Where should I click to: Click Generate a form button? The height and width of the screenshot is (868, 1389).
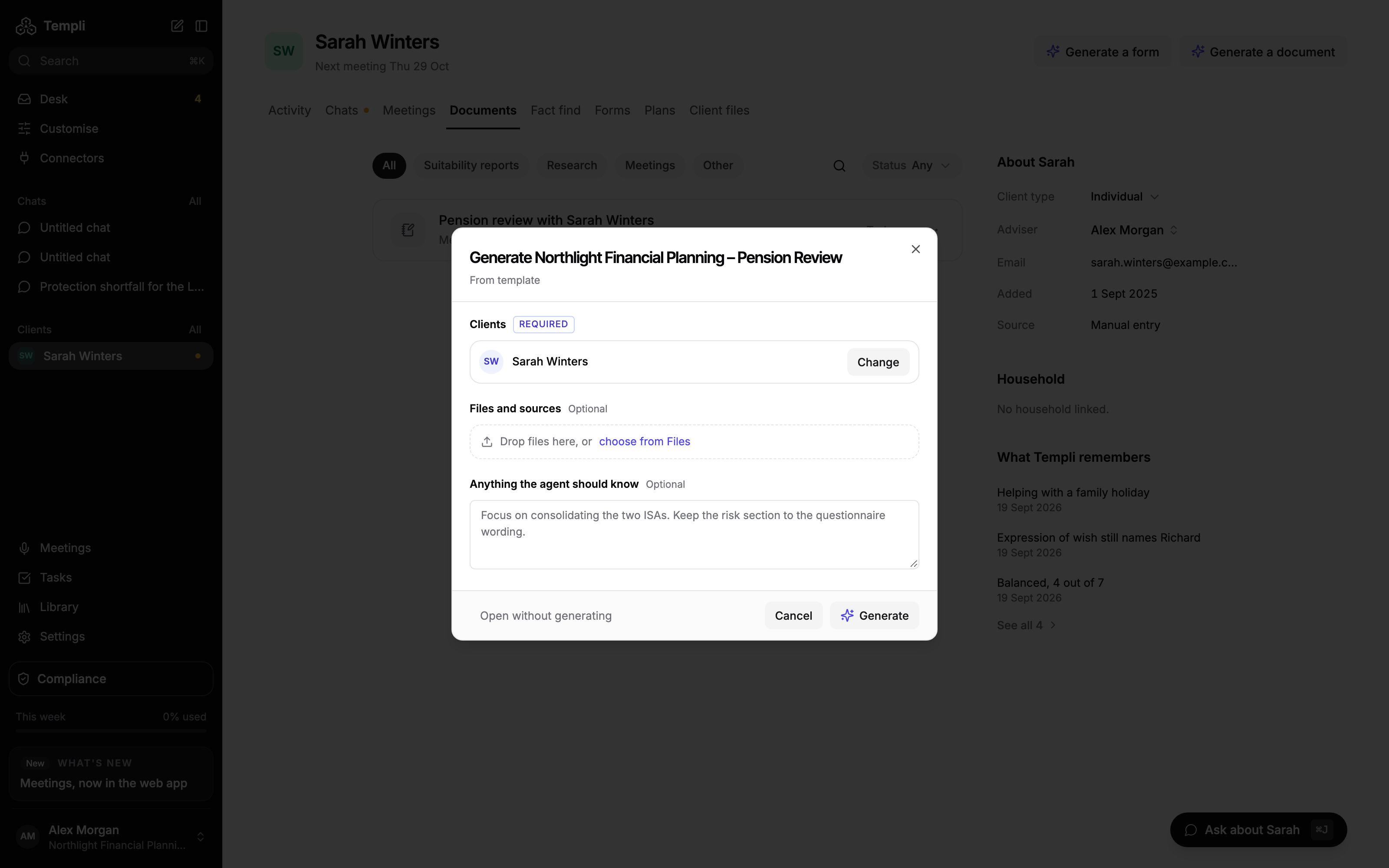click(x=1103, y=52)
